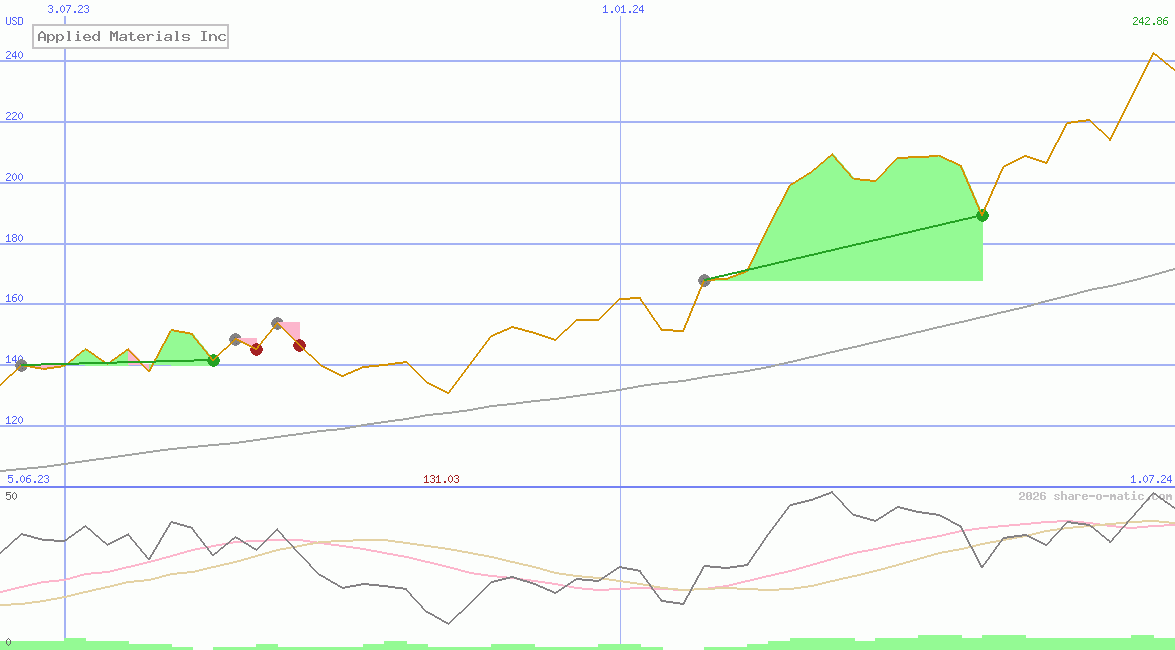Click the 242.86 latest price value

[x=1150, y=21]
